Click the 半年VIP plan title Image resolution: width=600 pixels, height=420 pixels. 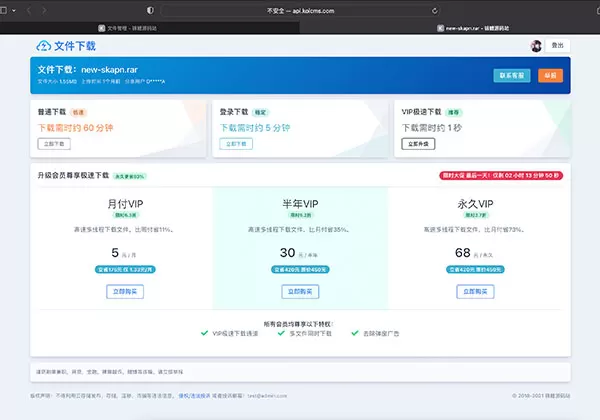point(300,204)
